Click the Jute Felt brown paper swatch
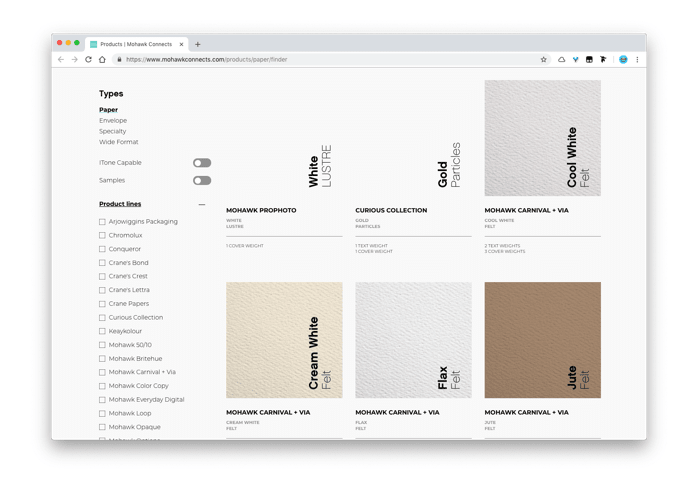696x488 pixels. (x=542, y=340)
